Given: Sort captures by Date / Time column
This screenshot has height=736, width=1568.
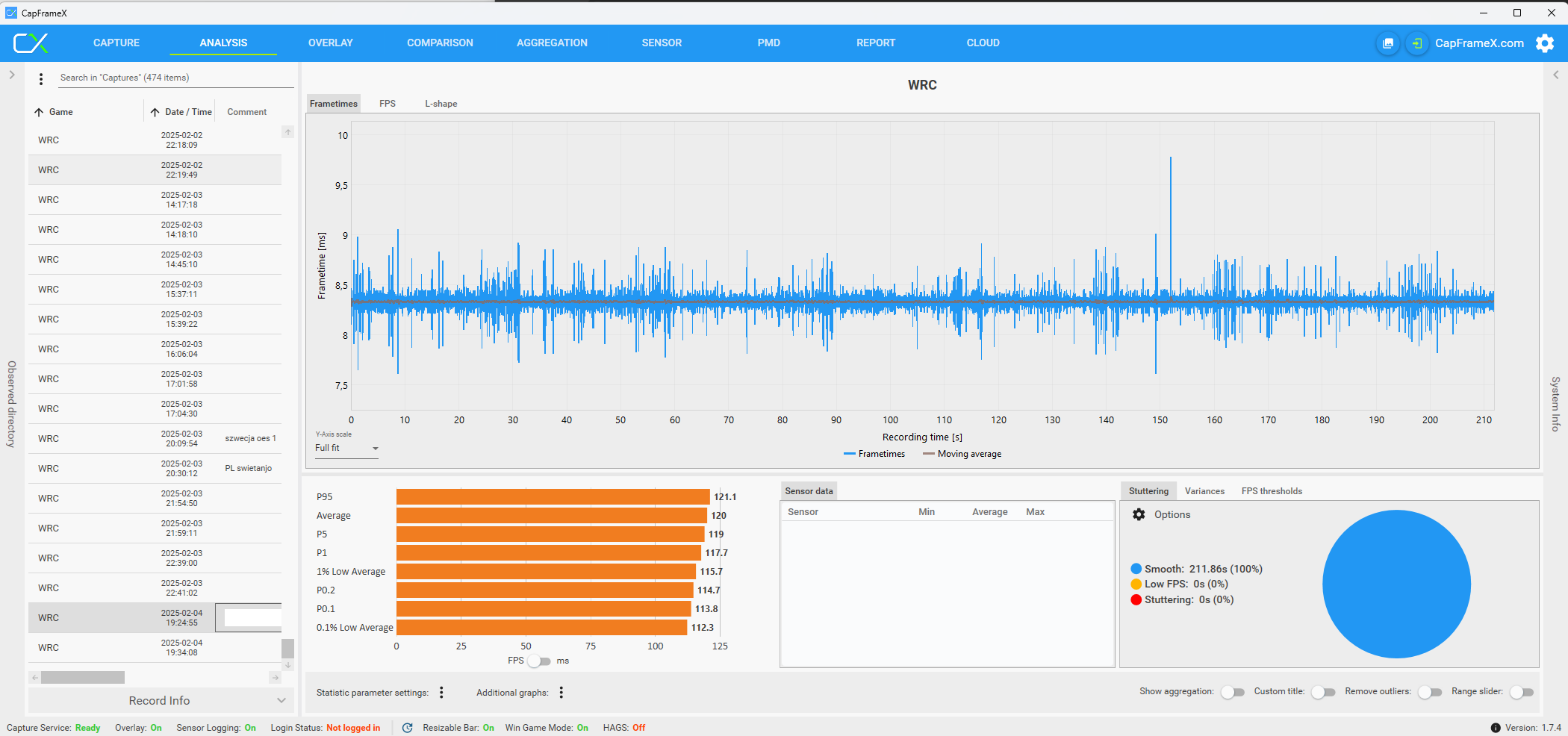Looking at the screenshot, I should [x=188, y=112].
